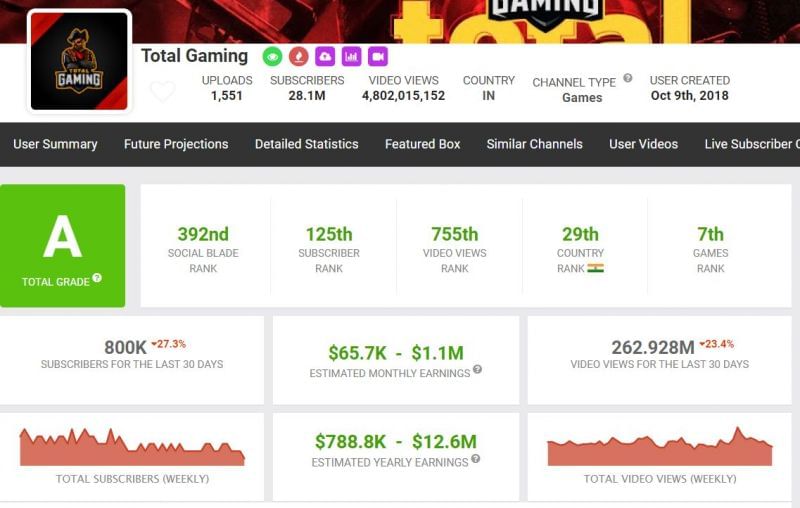Click help icon beside Estimated Monthly Earnings

[x=477, y=370]
